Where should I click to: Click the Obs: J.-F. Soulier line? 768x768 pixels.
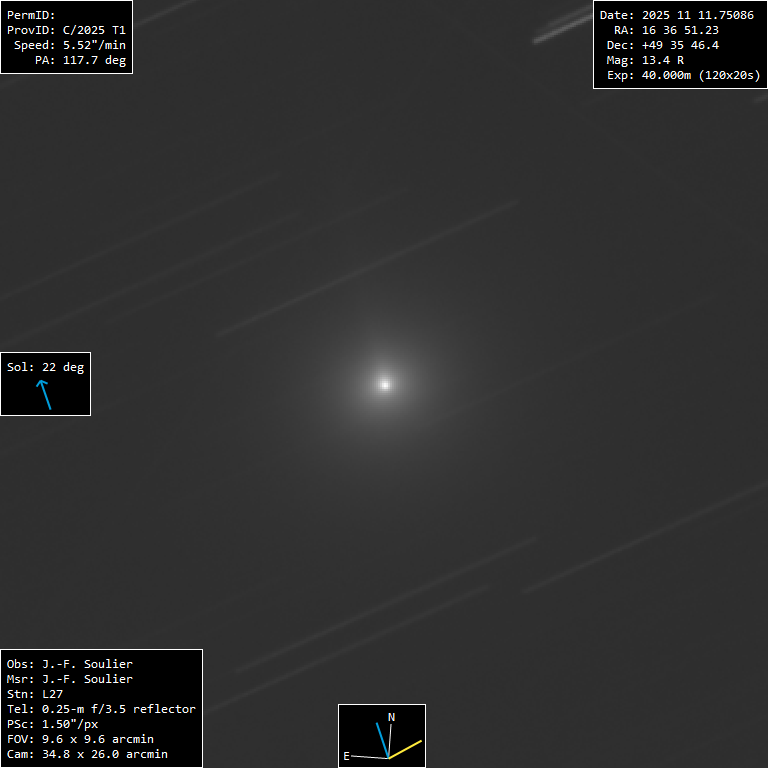click(70, 664)
